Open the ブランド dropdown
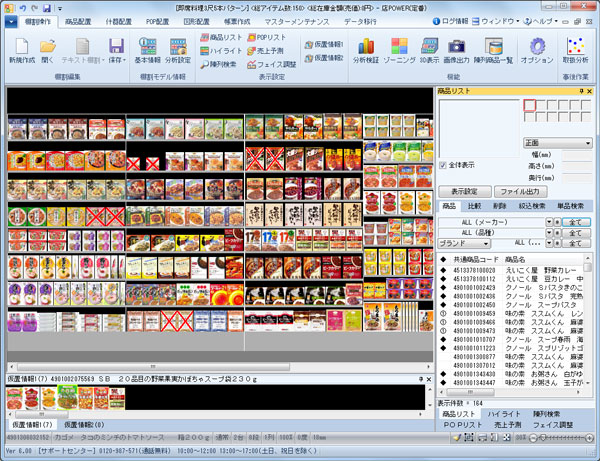Image resolution: width=600 pixels, height=461 pixels. pyautogui.click(x=464, y=243)
